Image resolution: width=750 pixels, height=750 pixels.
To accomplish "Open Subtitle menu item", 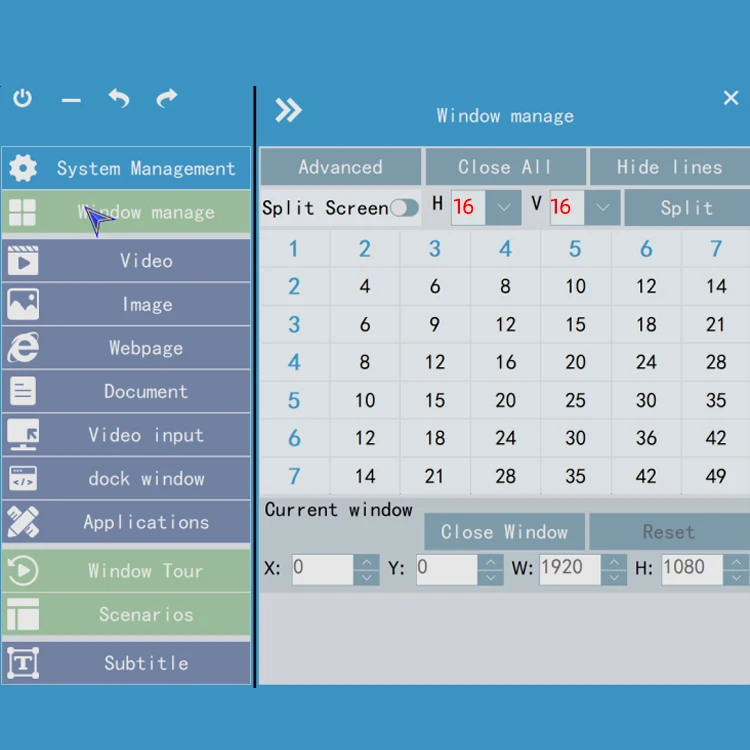I will tap(126, 663).
